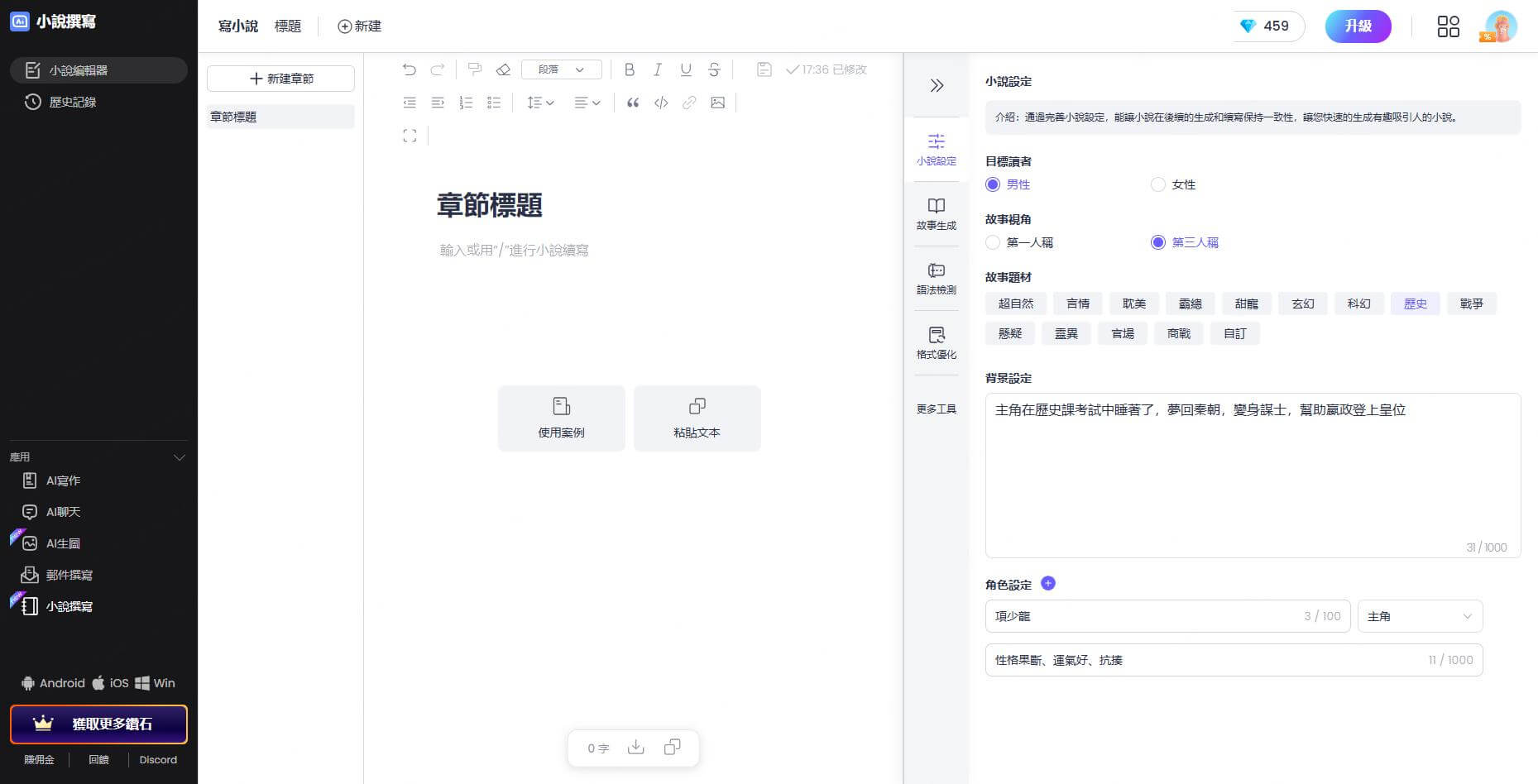
Task: Click the 新建 button in header
Action: coord(359,26)
